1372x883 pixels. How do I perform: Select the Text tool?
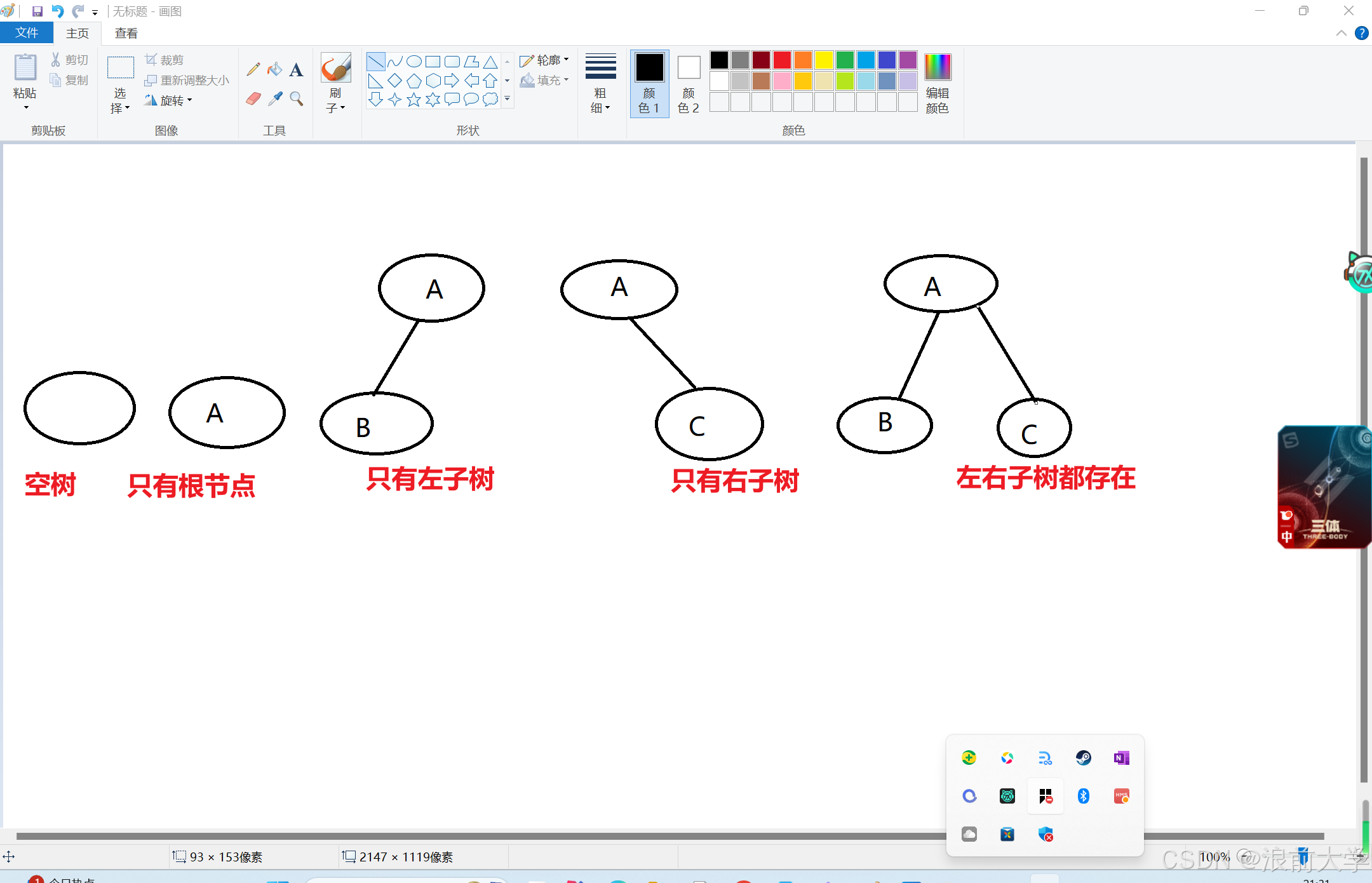(x=296, y=69)
